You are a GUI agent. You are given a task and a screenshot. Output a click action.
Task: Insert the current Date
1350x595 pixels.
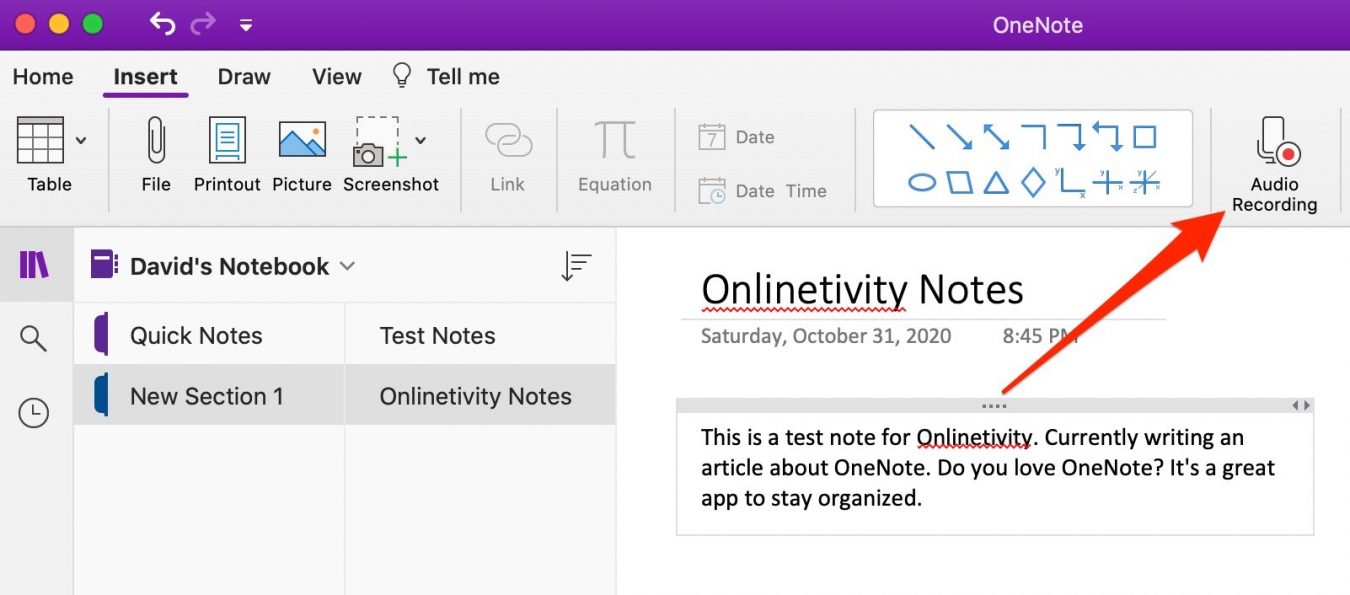(x=736, y=137)
